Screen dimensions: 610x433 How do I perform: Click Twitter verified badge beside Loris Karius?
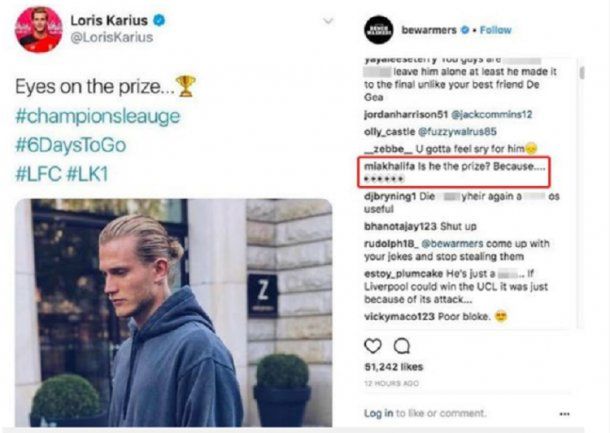pyautogui.click(x=159, y=20)
